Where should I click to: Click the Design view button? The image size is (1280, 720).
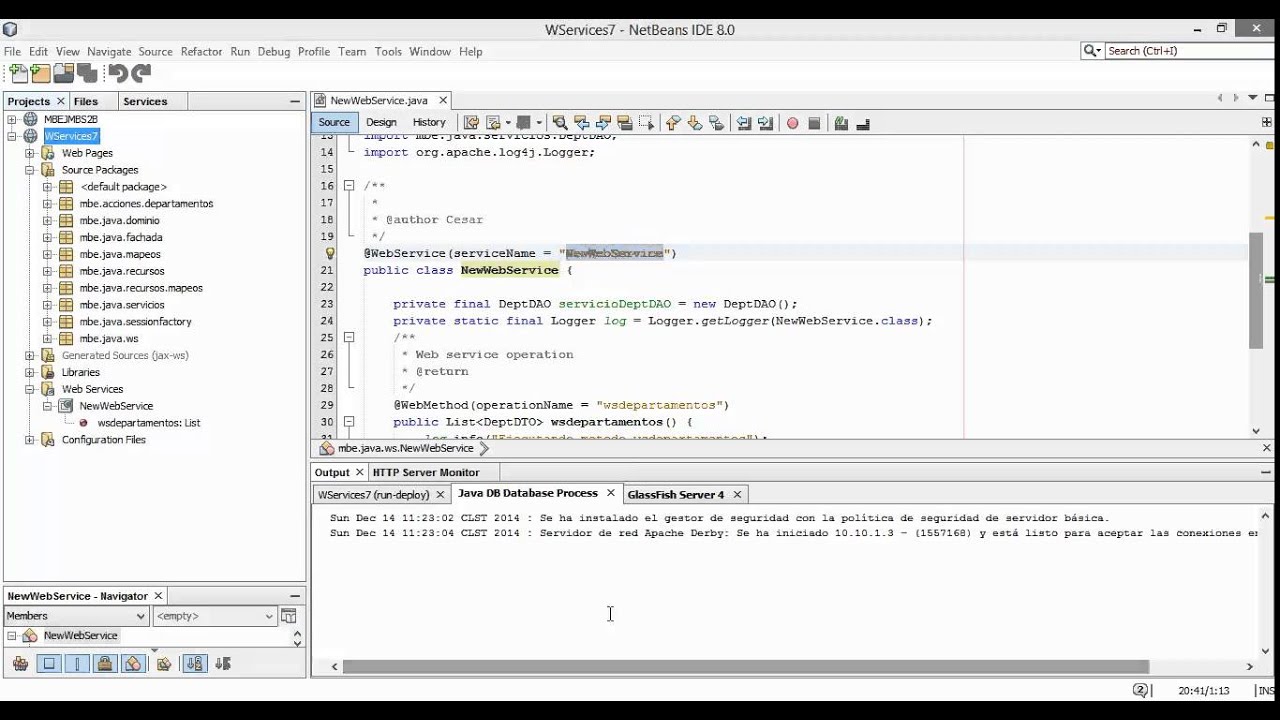381,122
